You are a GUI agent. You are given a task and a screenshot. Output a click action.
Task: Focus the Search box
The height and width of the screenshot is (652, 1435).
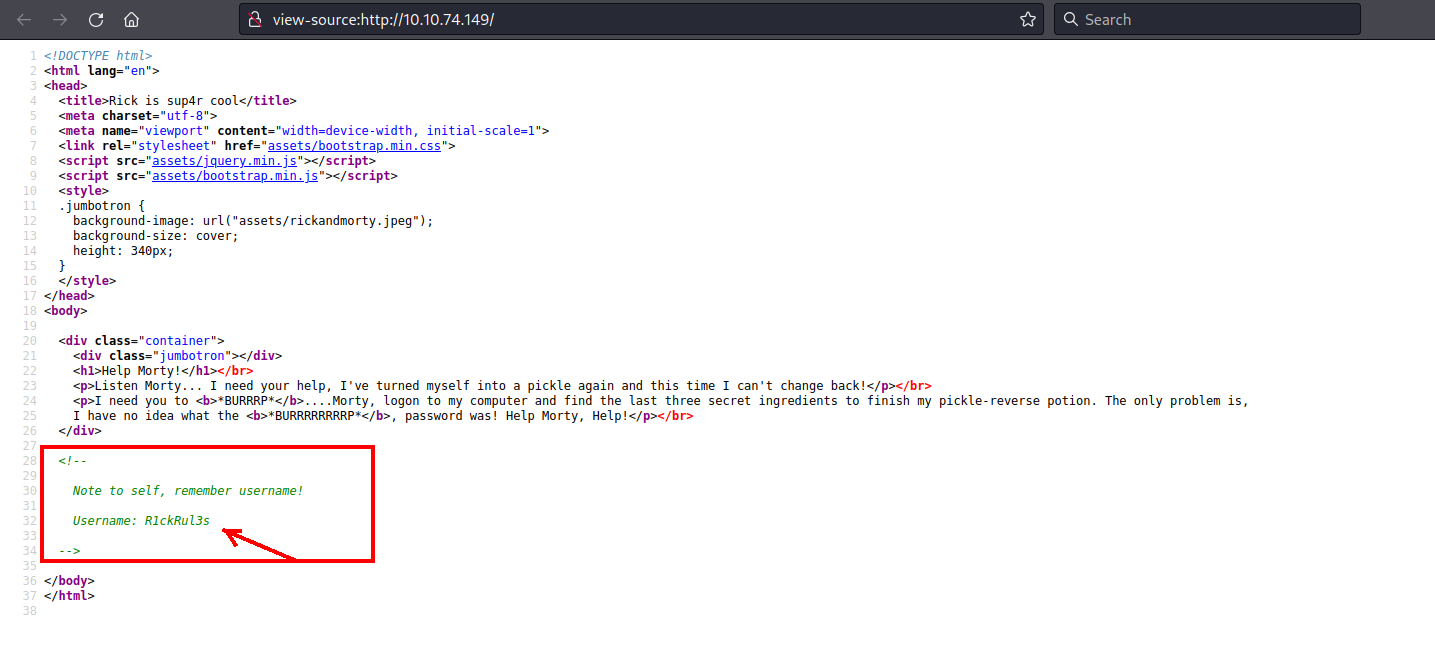(1207, 19)
